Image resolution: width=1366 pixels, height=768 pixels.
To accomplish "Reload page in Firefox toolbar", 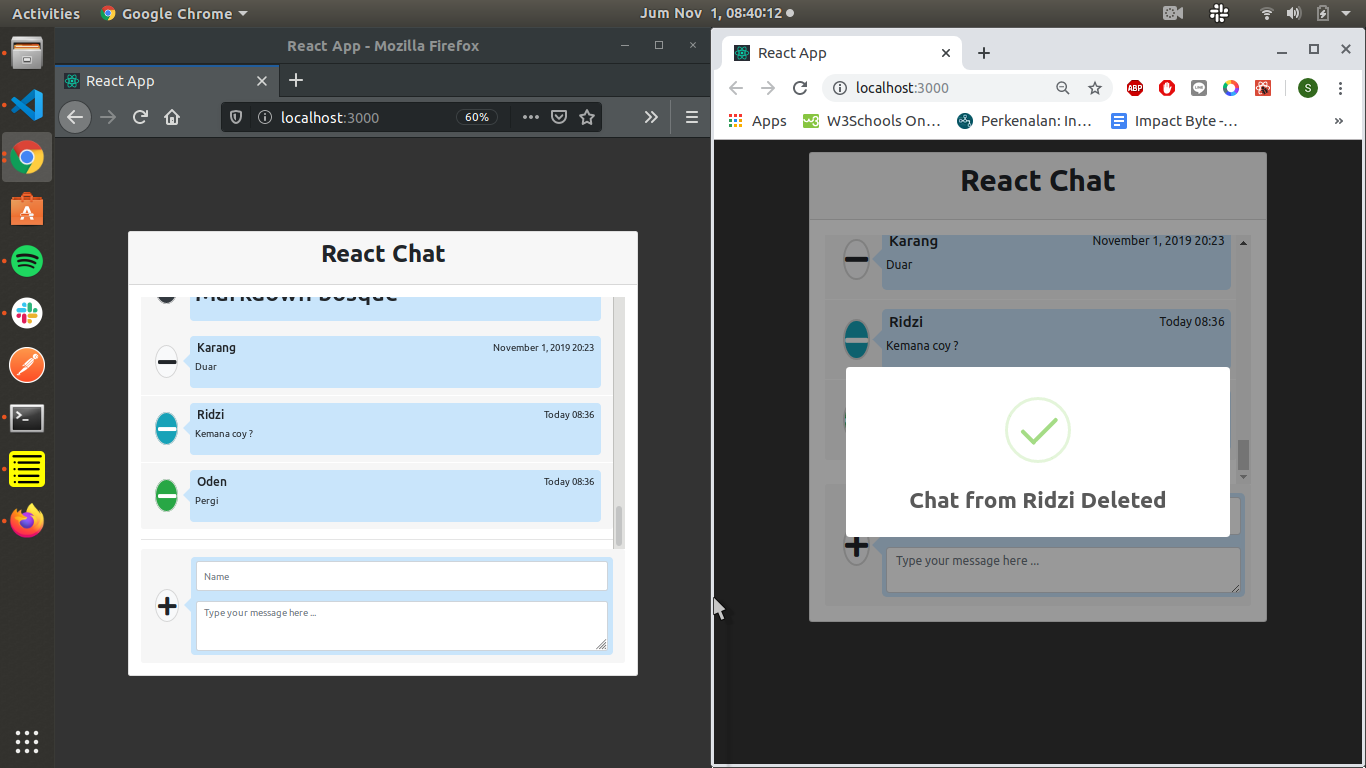I will point(140,117).
